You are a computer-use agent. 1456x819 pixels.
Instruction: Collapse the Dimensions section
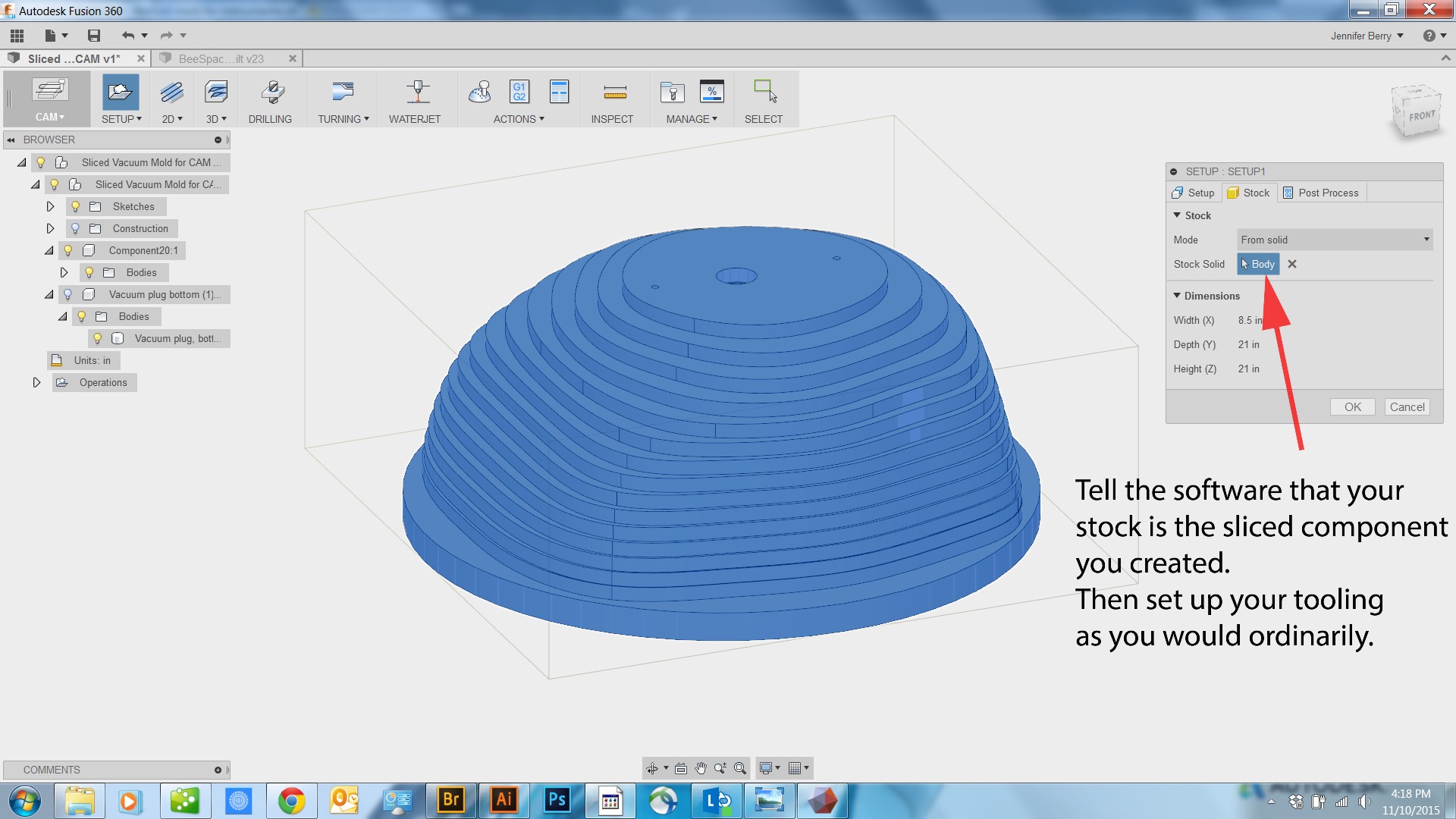pyautogui.click(x=1177, y=296)
